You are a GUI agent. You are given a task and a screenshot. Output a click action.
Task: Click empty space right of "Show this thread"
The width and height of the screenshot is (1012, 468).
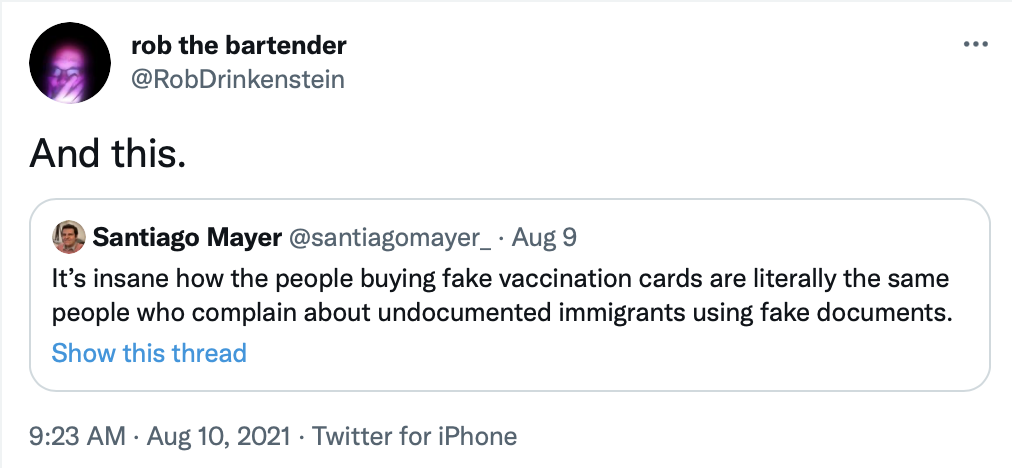(x=600, y=353)
